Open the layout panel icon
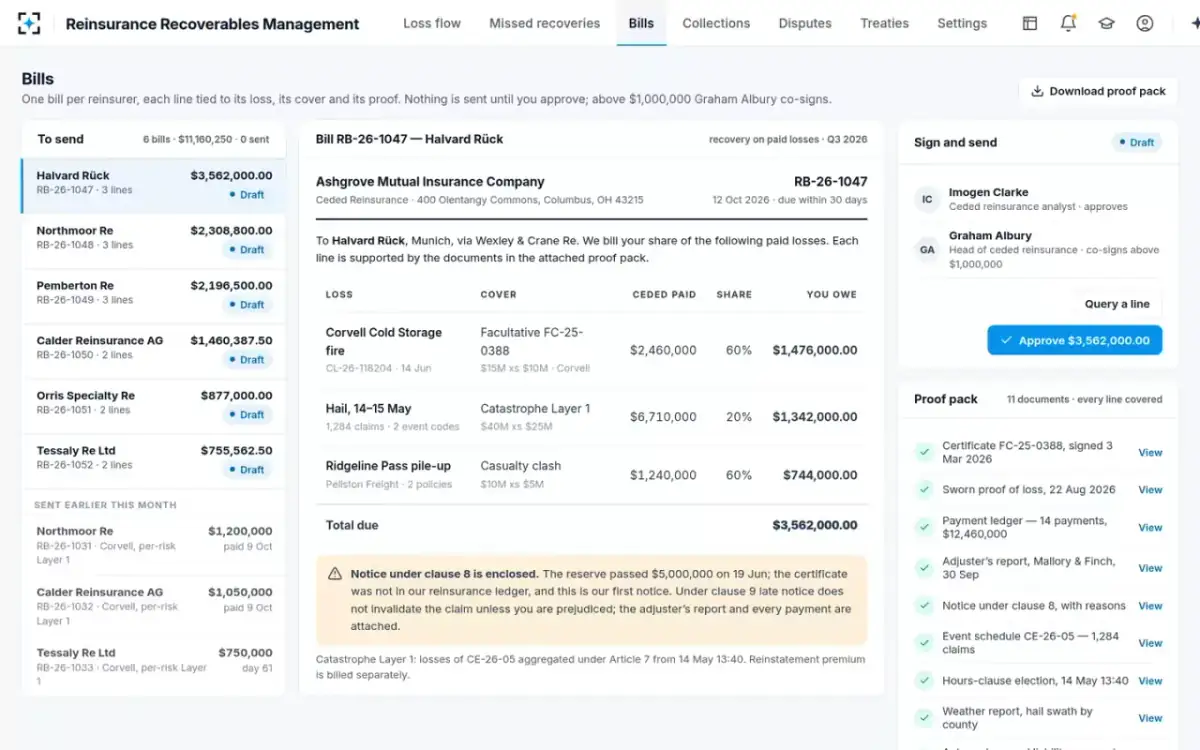 click(x=1030, y=23)
